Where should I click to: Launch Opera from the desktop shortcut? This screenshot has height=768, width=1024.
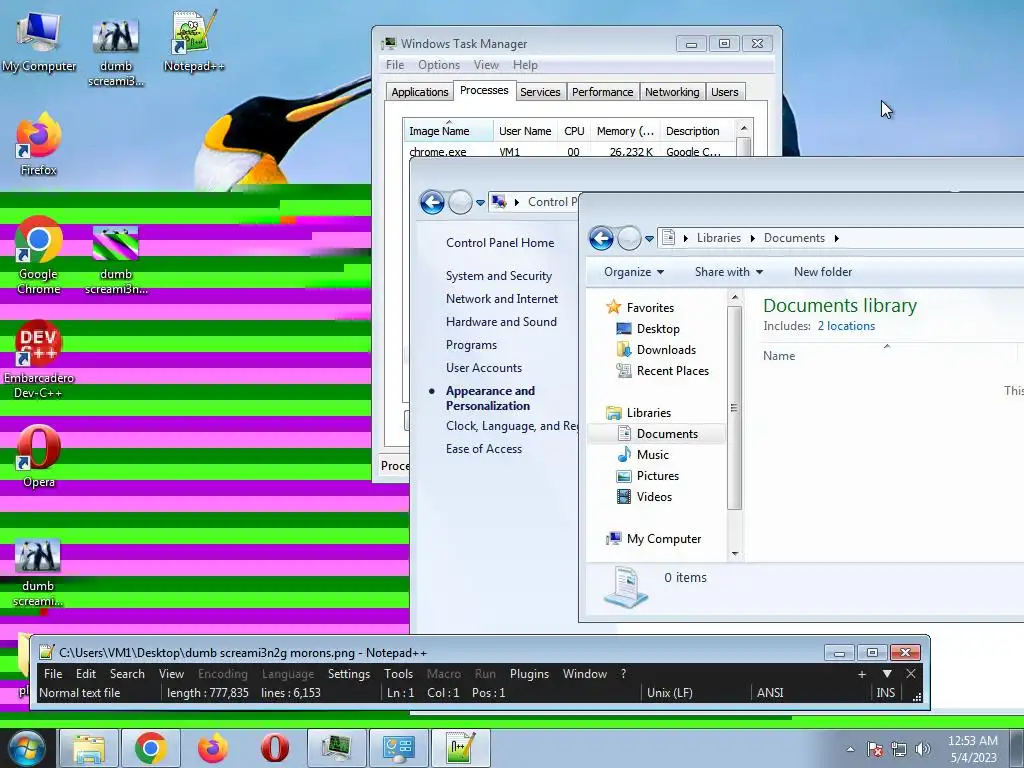click(39, 456)
